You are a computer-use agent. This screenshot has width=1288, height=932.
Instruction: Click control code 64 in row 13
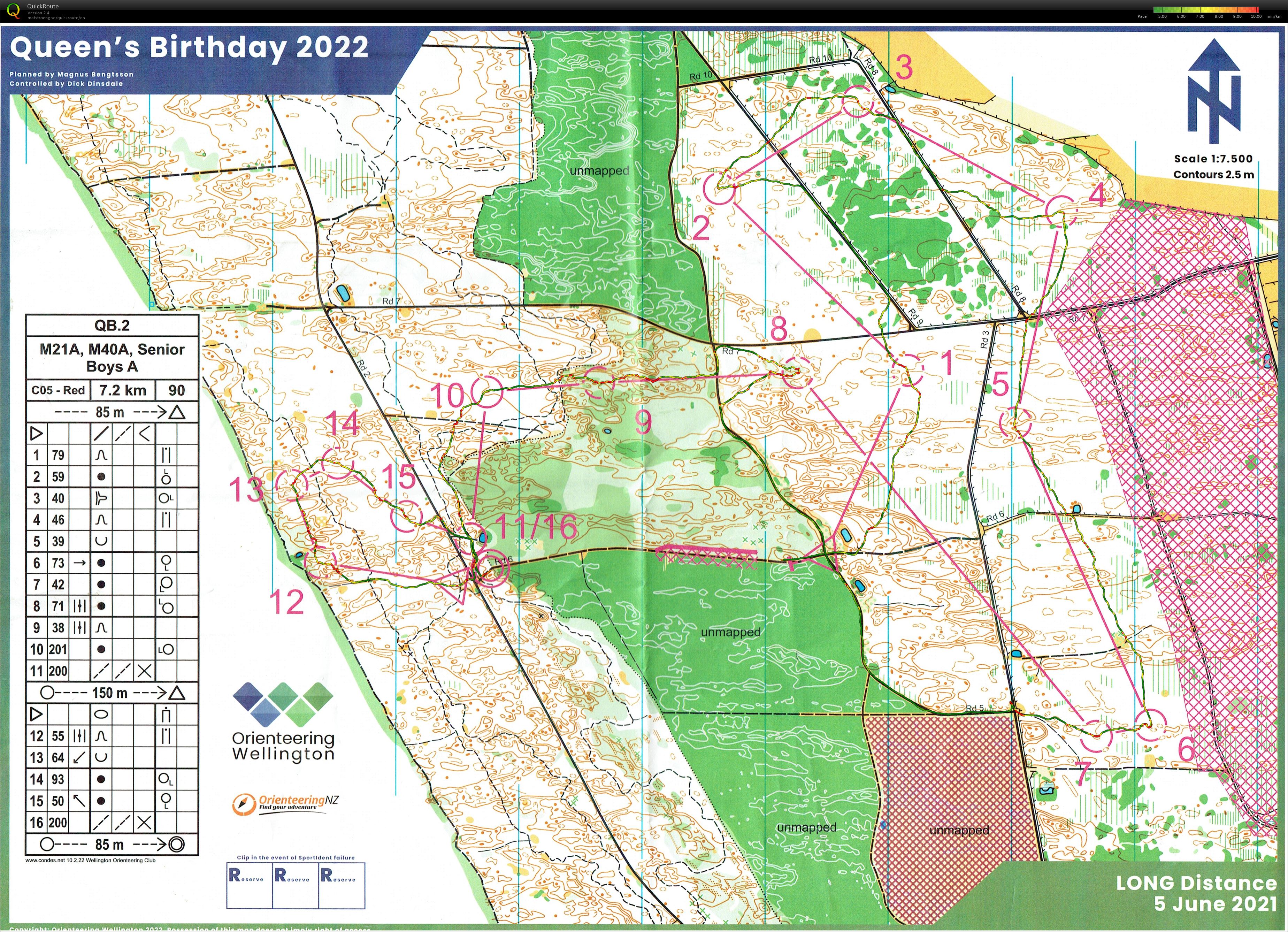(58, 758)
